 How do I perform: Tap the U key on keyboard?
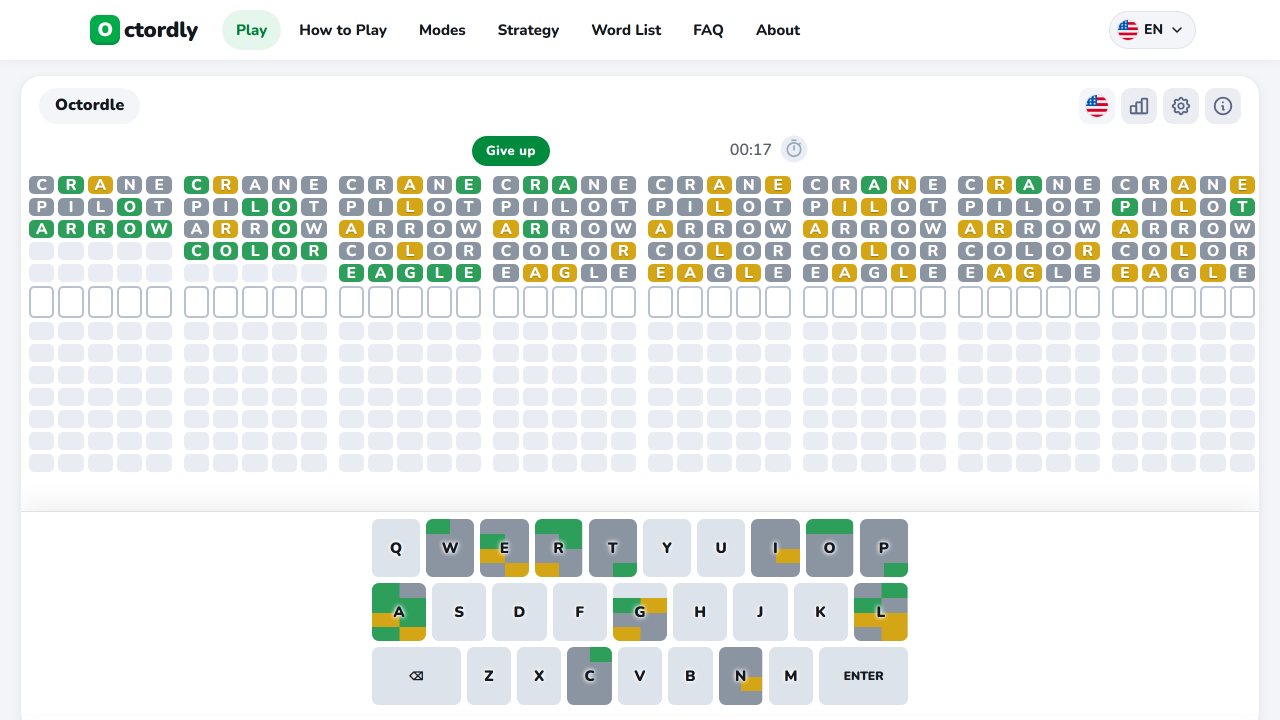(x=721, y=548)
